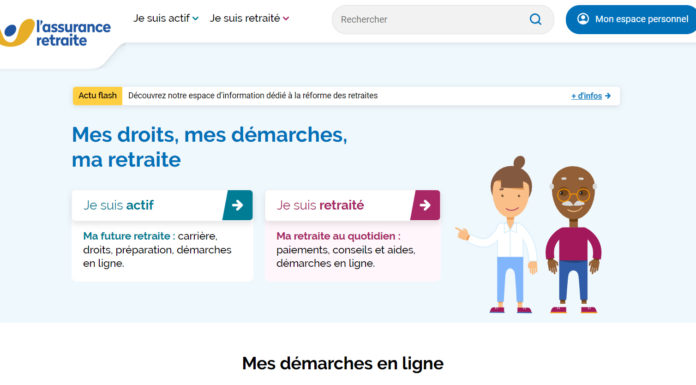Select the 'Je suis actif' card title

tap(119, 205)
